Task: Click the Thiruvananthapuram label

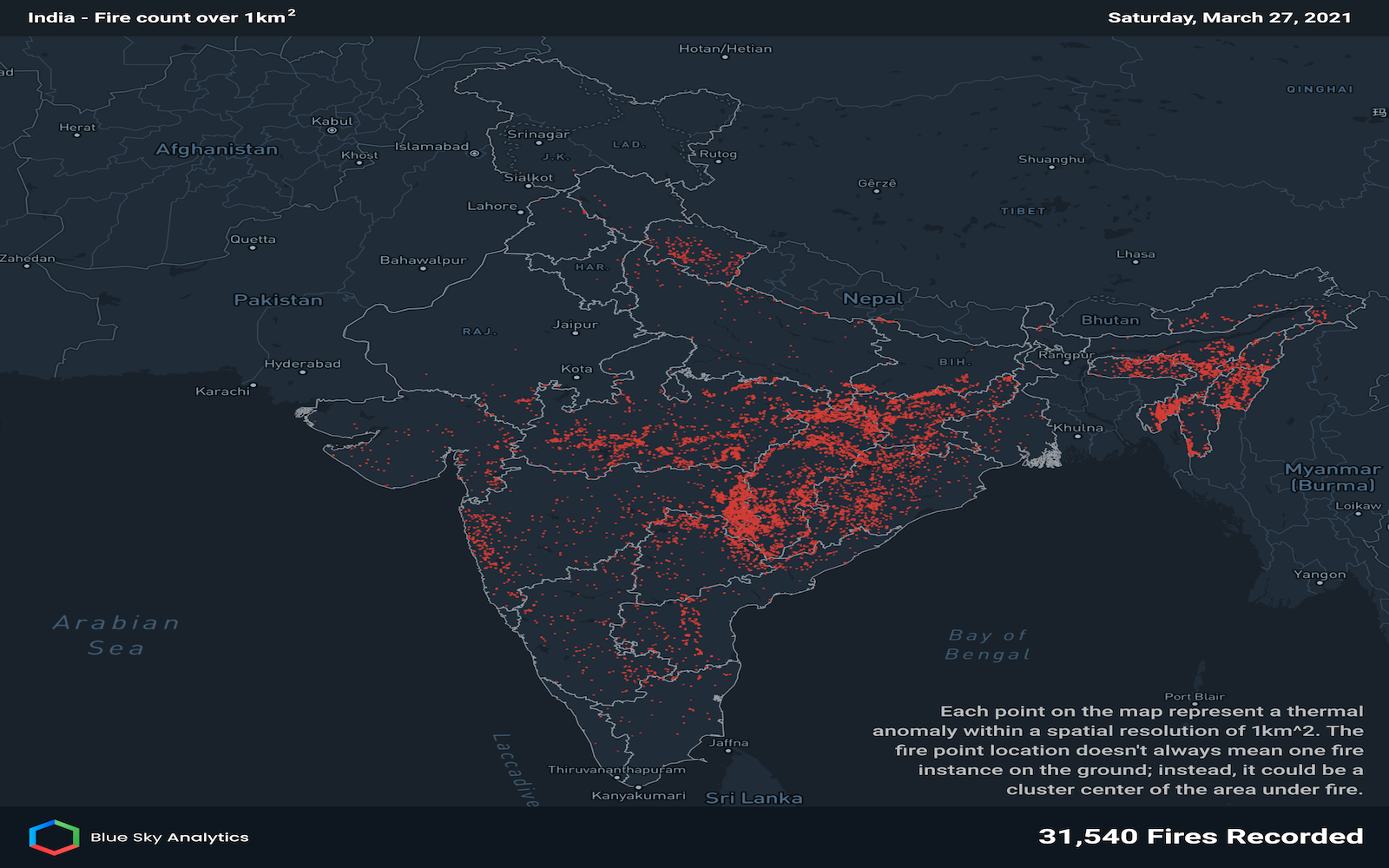Action: [616, 770]
